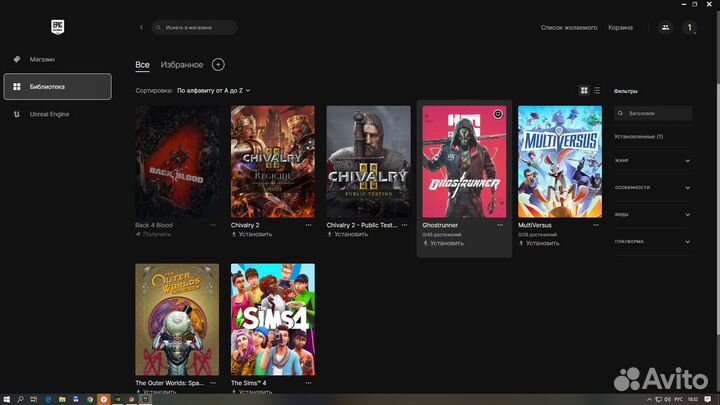Open Ghostrunner options menu dots
Image resolution: width=720 pixels, height=405 pixels.
(x=500, y=225)
